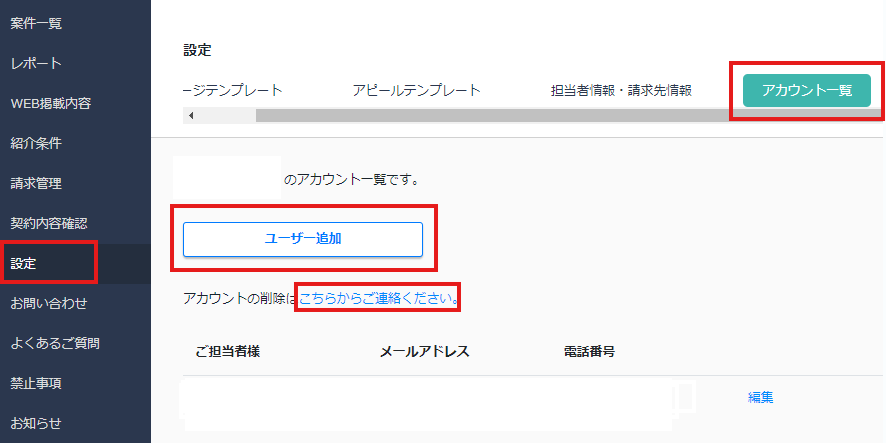Open お知らせ in the sidebar
The height and width of the screenshot is (443, 886).
pyautogui.click(x=36, y=423)
